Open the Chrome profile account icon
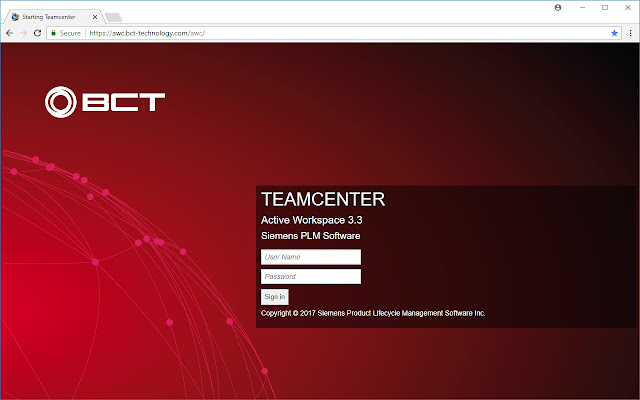Screen dimensions: 640x400 tap(558, 7)
